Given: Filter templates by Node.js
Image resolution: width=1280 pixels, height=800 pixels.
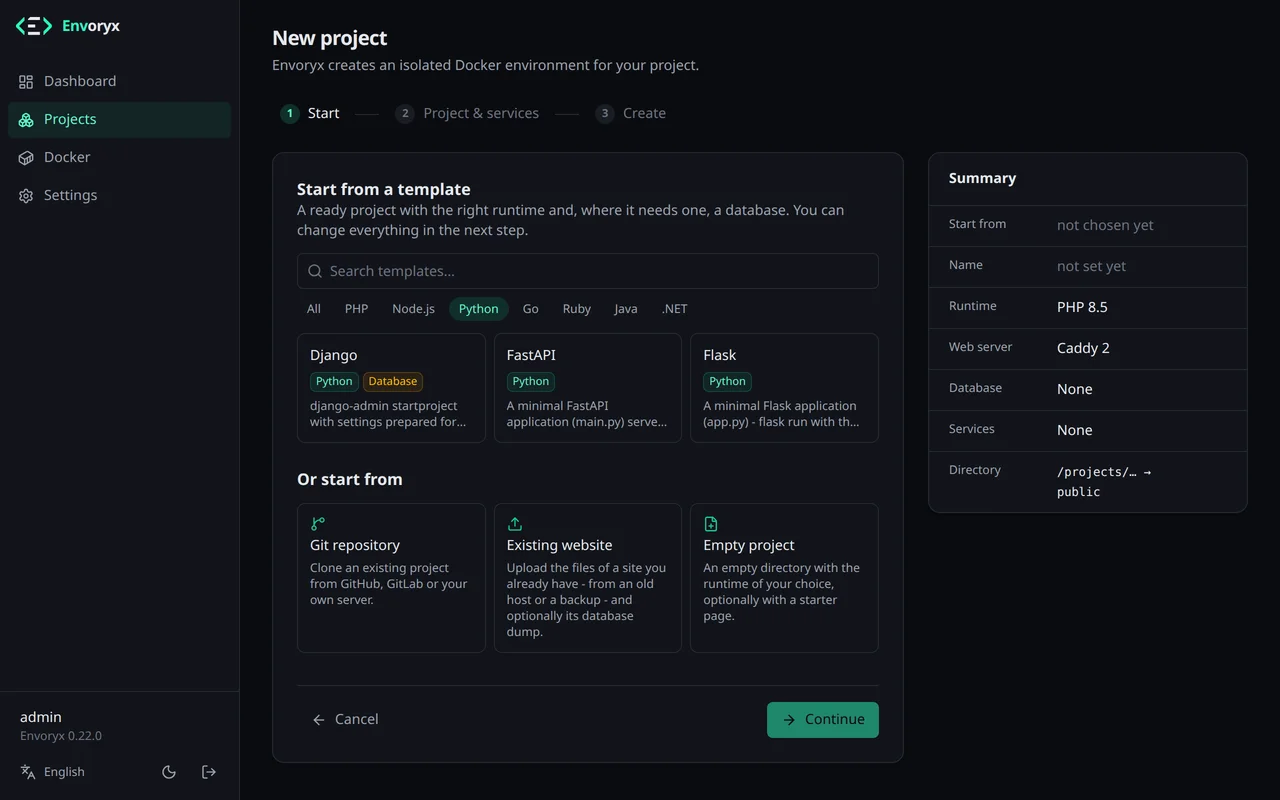Looking at the screenshot, I should click(413, 309).
